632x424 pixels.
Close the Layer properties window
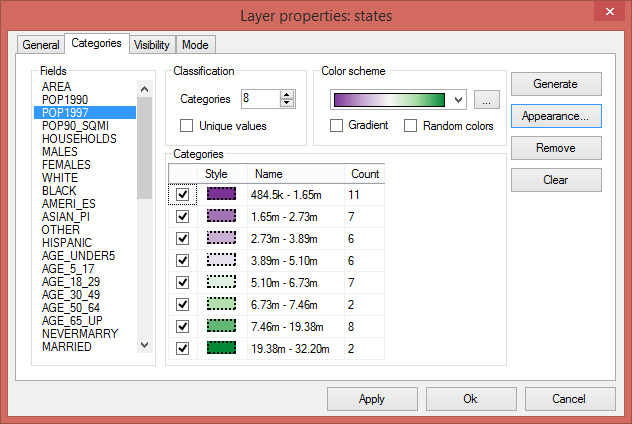tap(610, 11)
